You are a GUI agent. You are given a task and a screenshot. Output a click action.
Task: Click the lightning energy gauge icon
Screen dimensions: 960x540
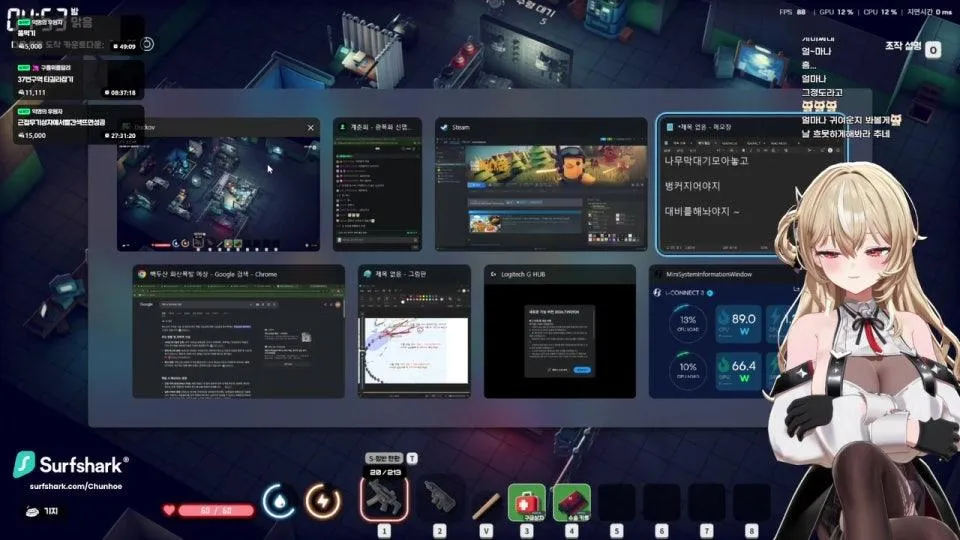[323, 501]
